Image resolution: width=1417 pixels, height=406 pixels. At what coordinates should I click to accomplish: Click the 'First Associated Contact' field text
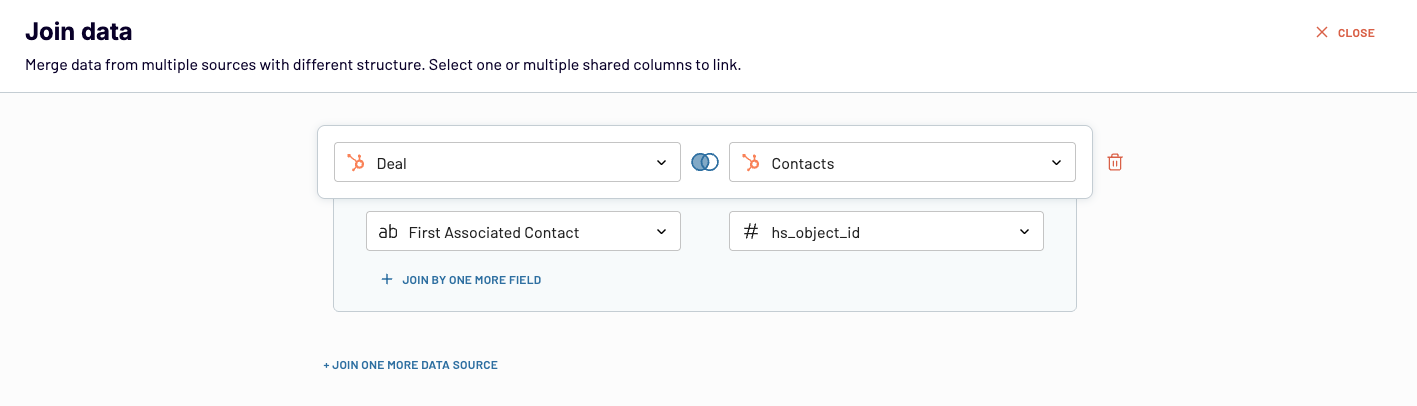pyautogui.click(x=494, y=232)
